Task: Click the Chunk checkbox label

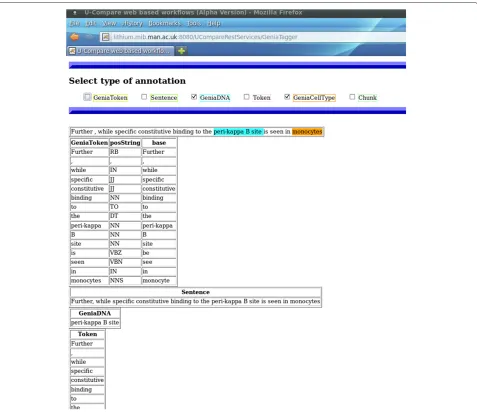Action: (x=367, y=98)
